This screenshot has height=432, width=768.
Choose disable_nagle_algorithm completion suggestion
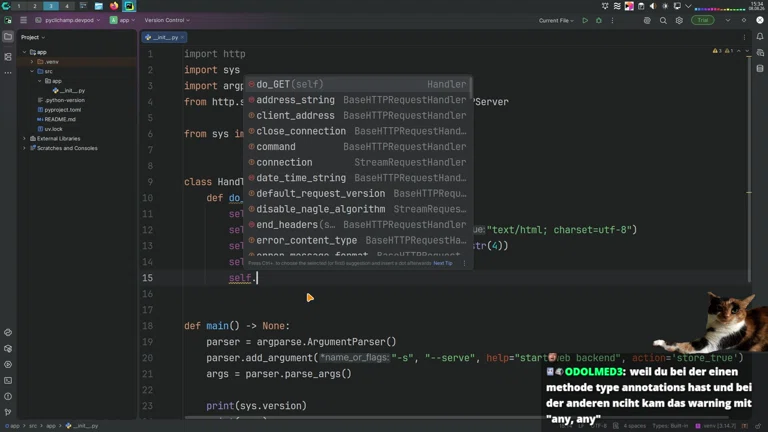358,209
